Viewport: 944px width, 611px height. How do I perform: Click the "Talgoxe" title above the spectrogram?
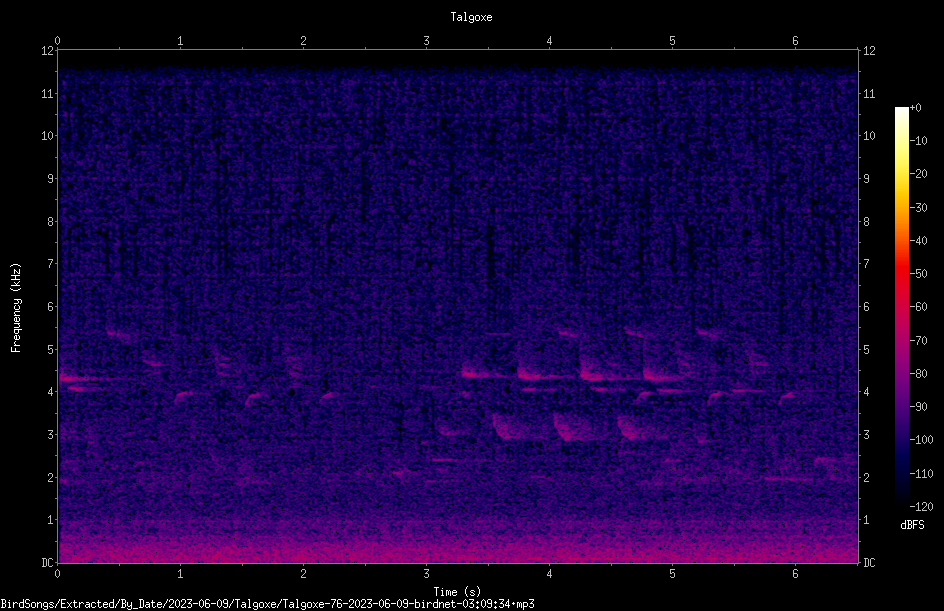point(471,17)
